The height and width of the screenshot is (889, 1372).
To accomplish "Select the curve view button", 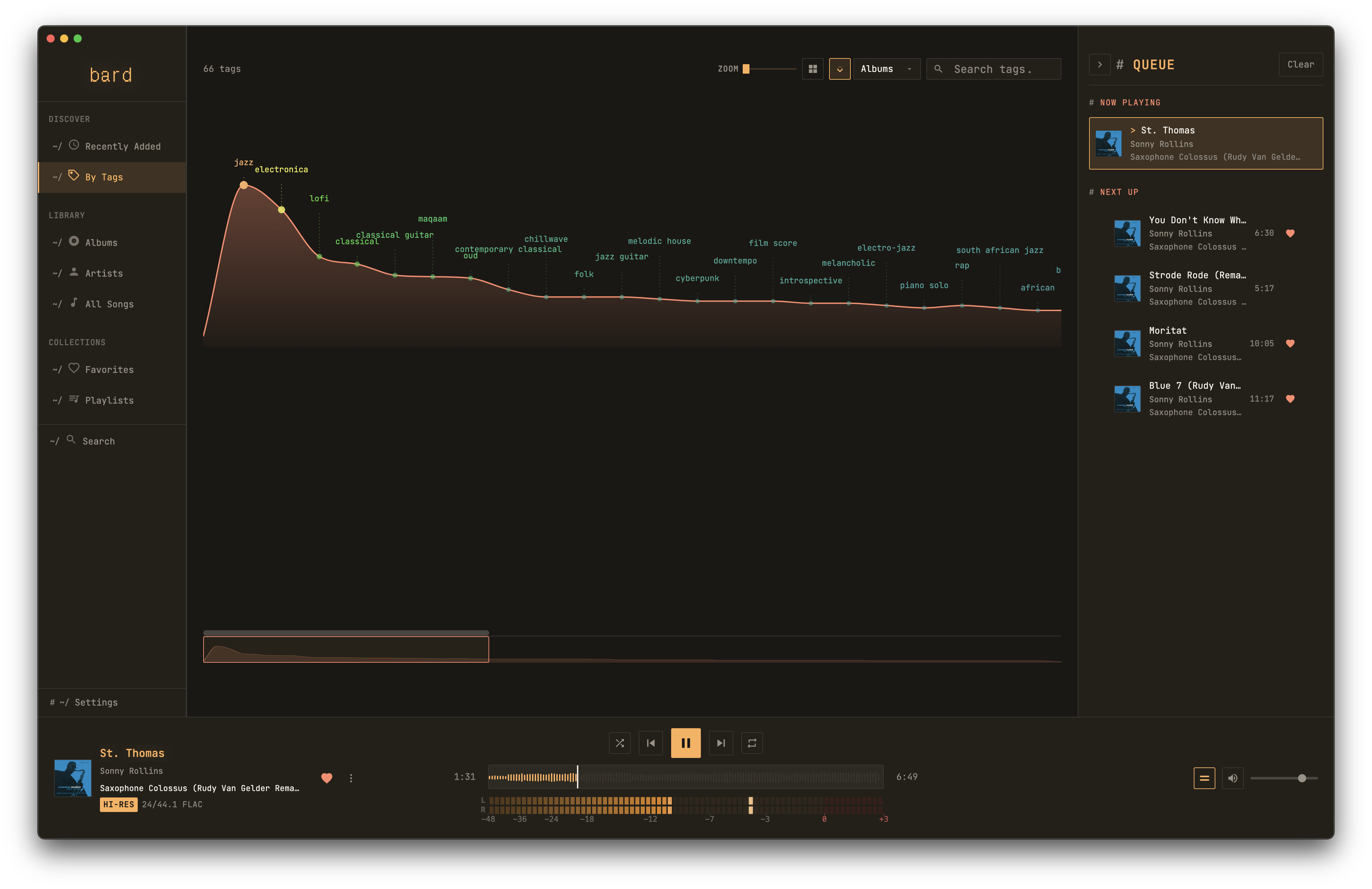I will click(839, 69).
